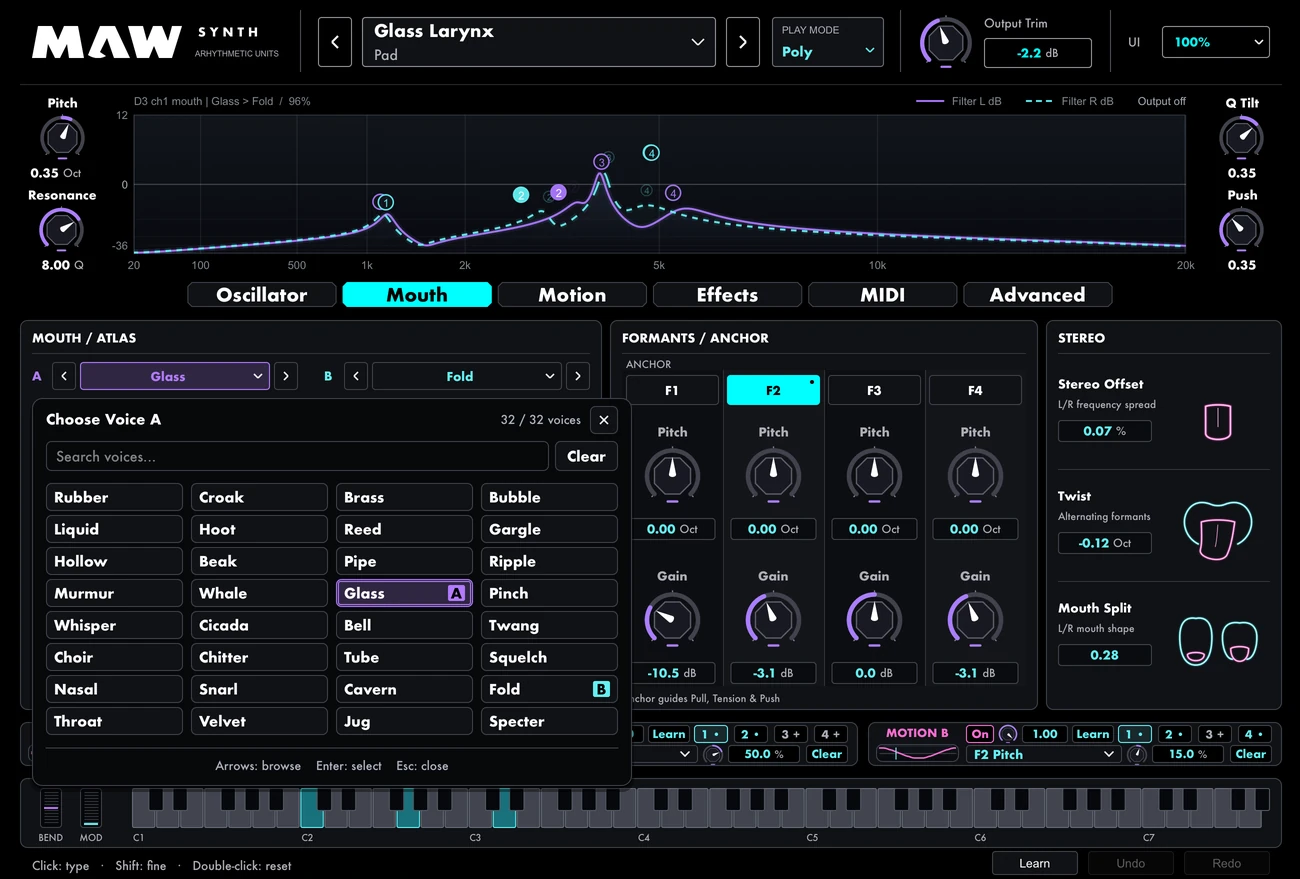Select the F3 anchor button

[874, 390]
